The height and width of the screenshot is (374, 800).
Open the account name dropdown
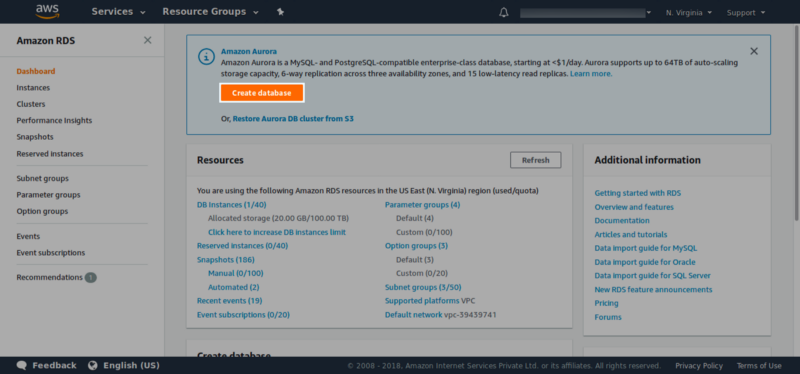pyautogui.click(x=586, y=13)
